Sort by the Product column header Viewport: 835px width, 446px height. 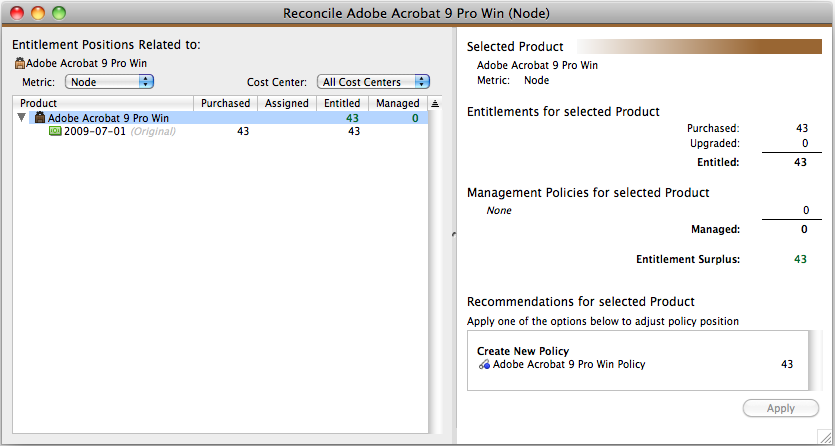pos(103,103)
